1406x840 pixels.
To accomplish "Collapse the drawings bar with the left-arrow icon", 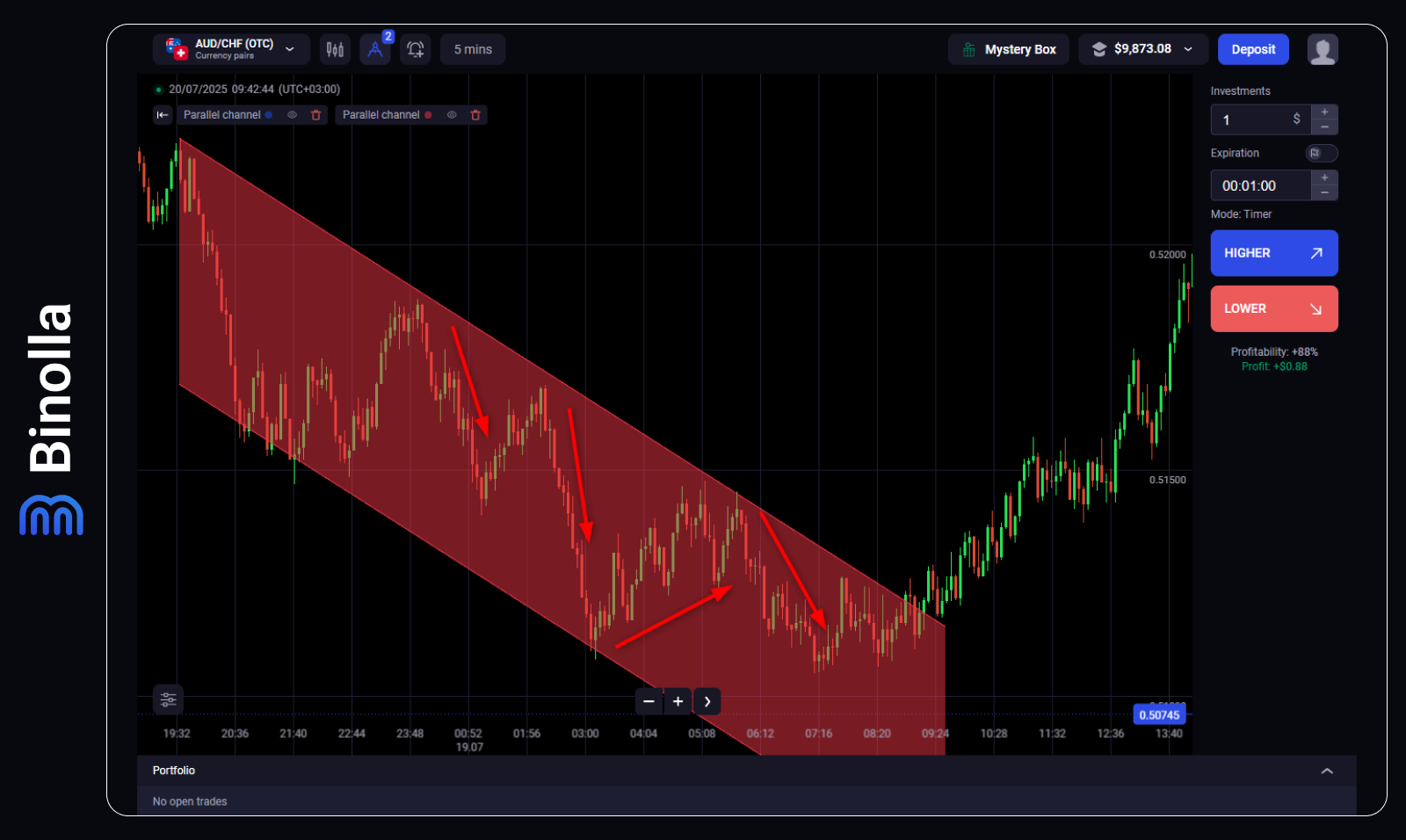I will (x=162, y=114).
